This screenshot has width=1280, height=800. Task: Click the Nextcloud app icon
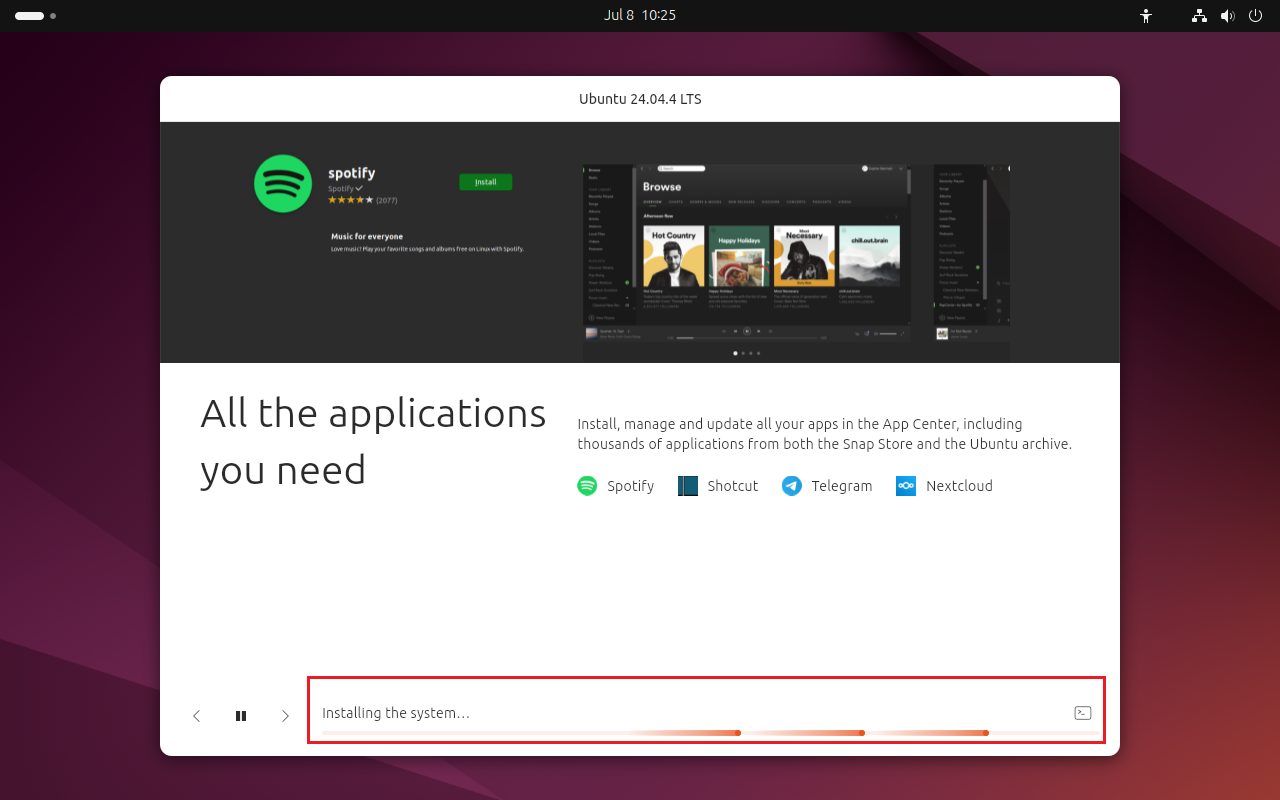pyautogui.click(x=906, y=486)
